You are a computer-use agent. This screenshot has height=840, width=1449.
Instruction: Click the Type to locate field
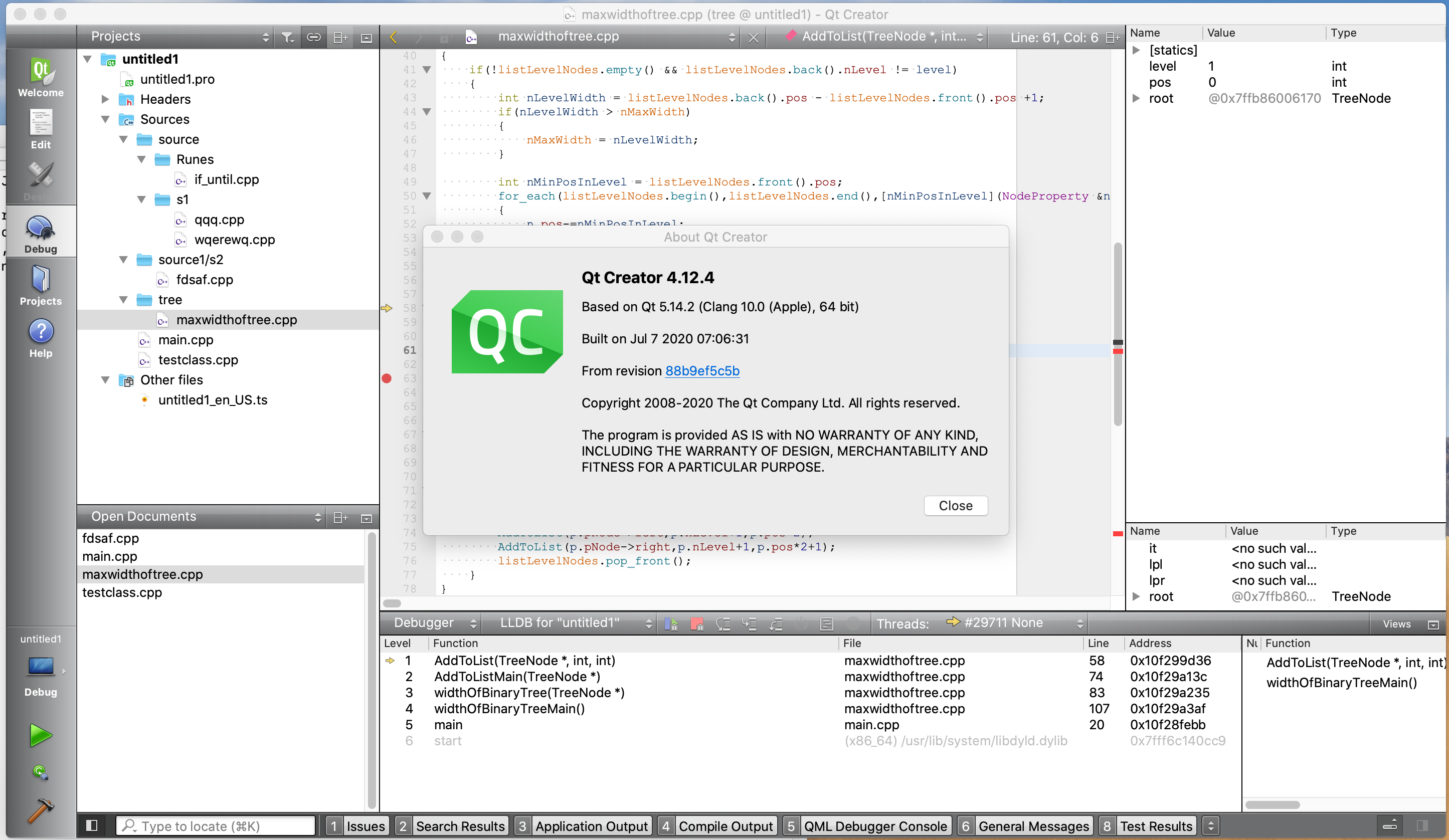tap(216, 825)
